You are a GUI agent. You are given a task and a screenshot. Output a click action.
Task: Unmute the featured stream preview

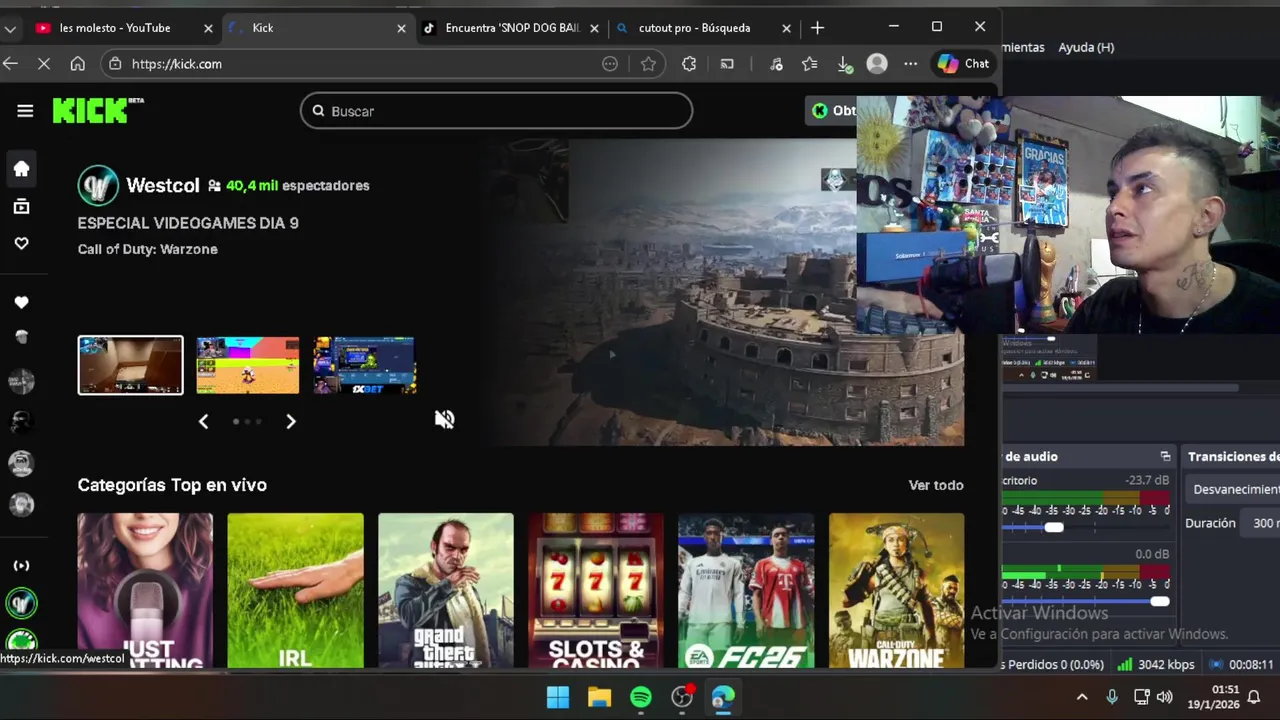444,419
